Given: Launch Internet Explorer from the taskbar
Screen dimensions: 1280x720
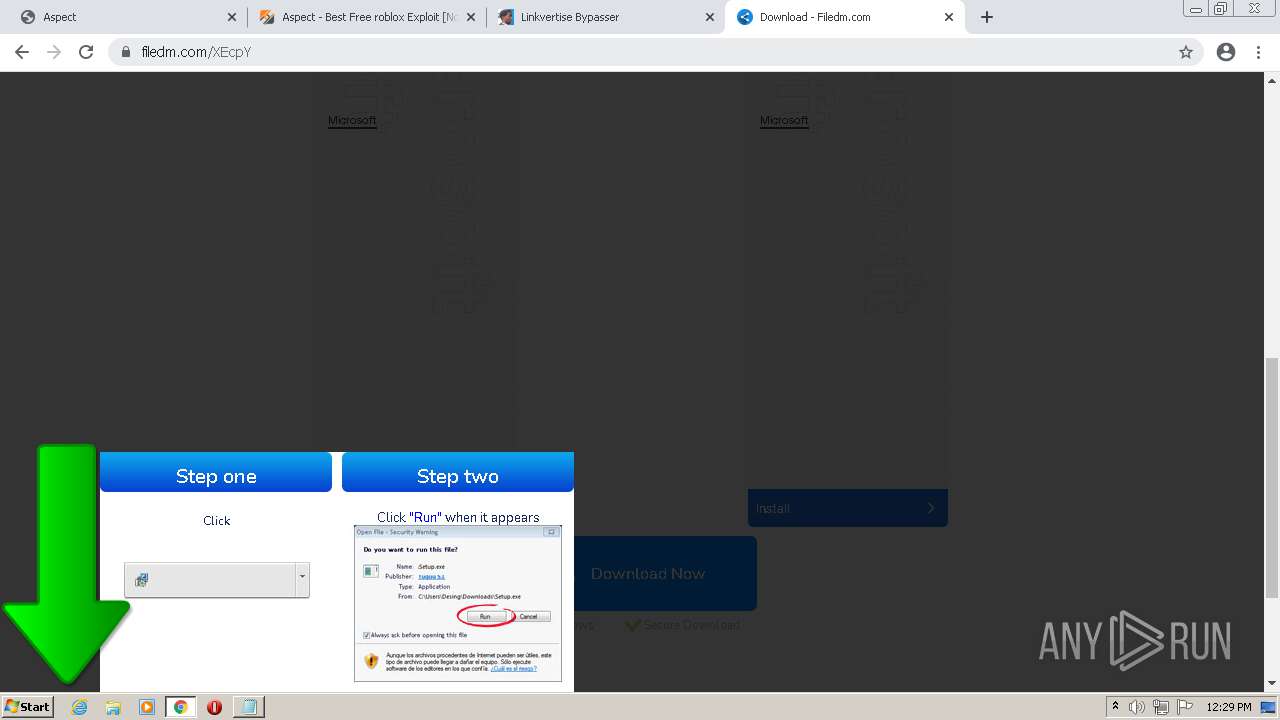Looking at the screenshot, I should coord(79,707).
